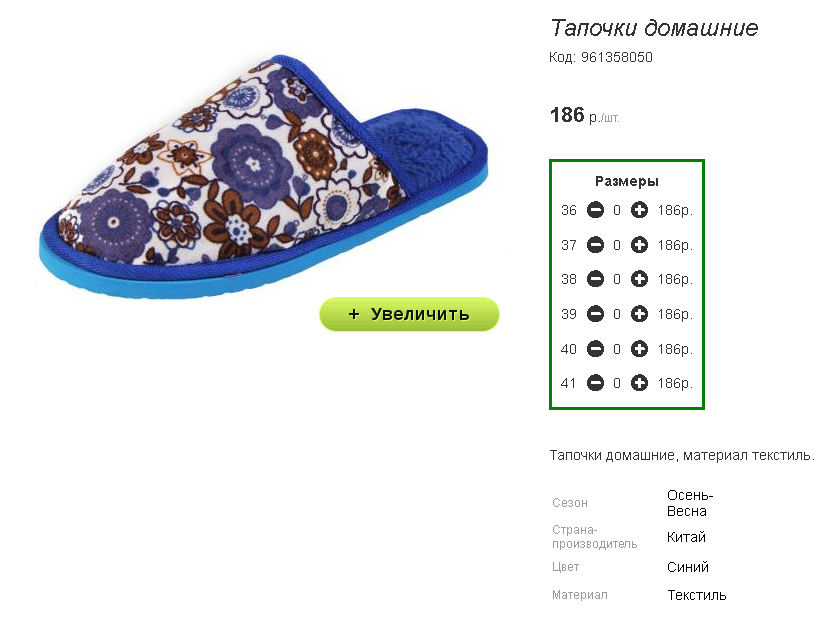818x623 pixels.
Task: Remove one pair of size 37
Action: [595, 245]
